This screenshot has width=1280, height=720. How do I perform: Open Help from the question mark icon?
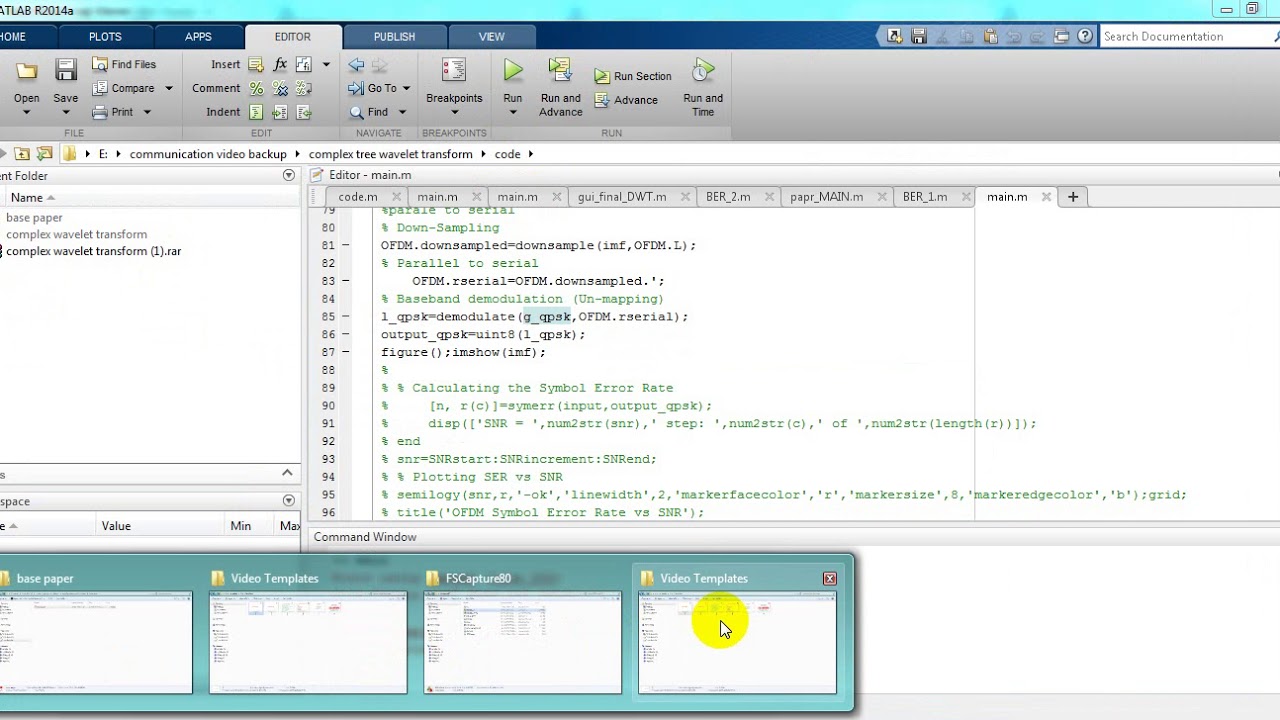(1086, 36)
